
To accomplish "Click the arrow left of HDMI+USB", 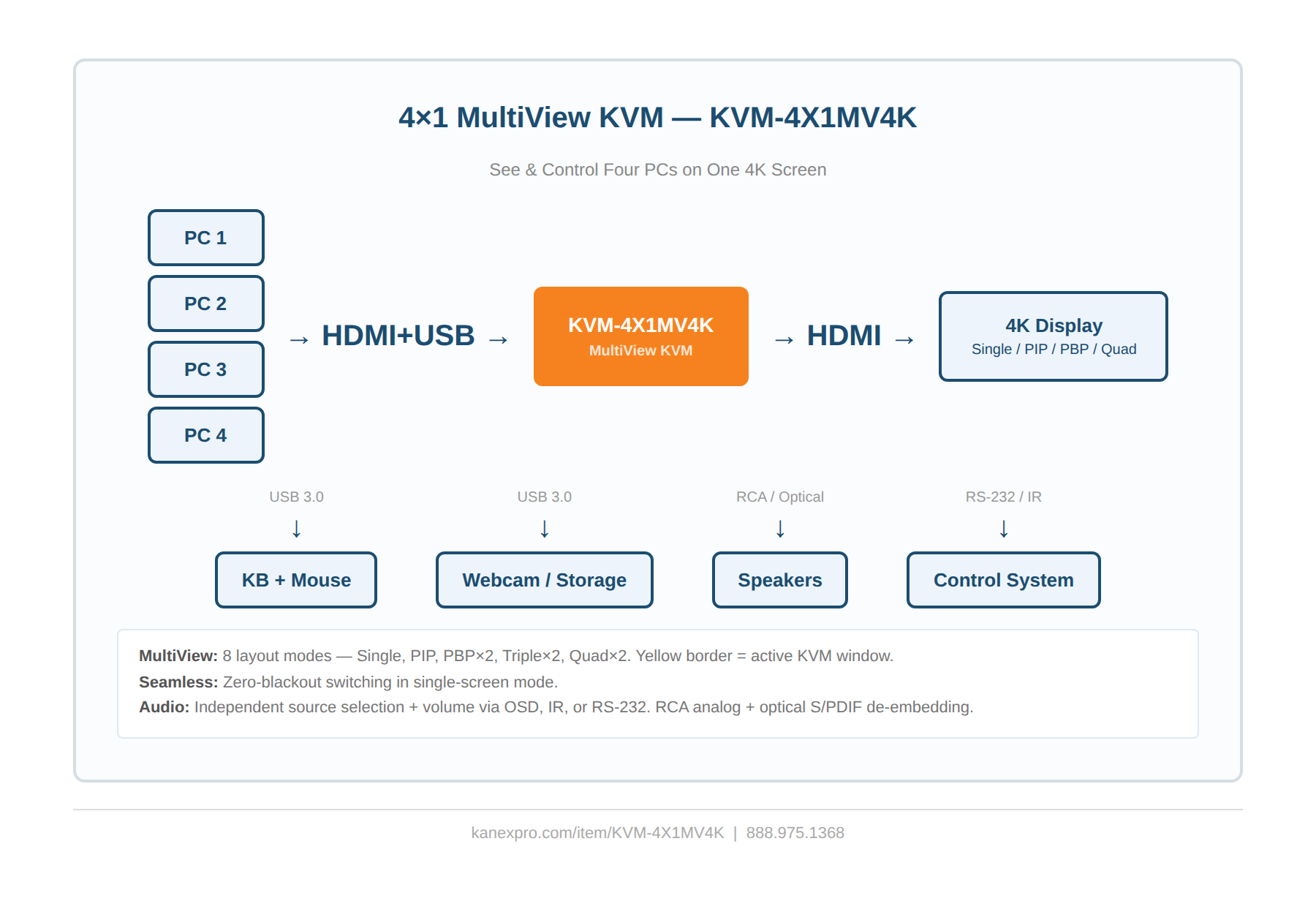I will pos(299,339).
